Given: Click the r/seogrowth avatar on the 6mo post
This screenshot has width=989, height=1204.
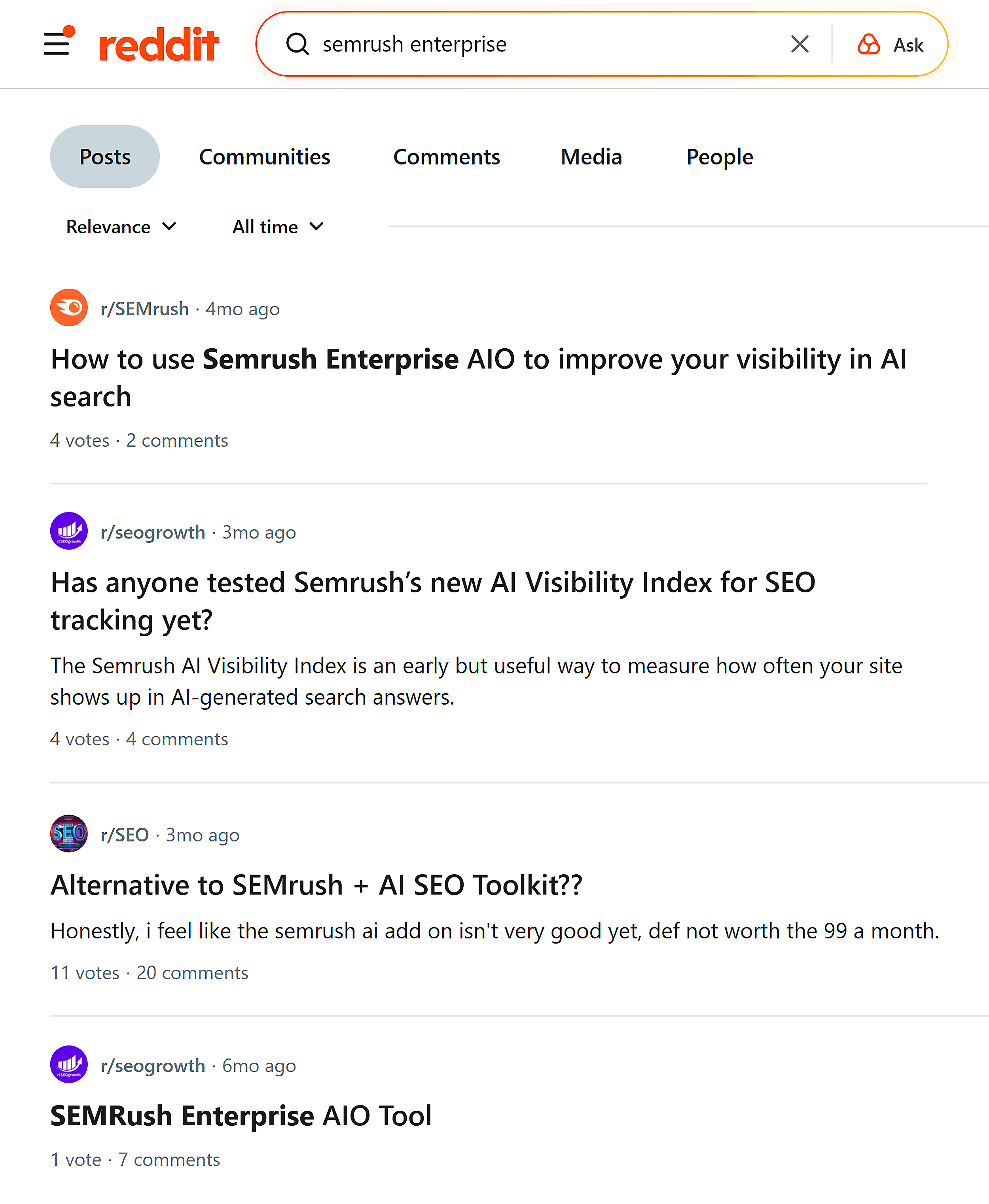Looking at the screenshot, I should [x=69, y=1064].
